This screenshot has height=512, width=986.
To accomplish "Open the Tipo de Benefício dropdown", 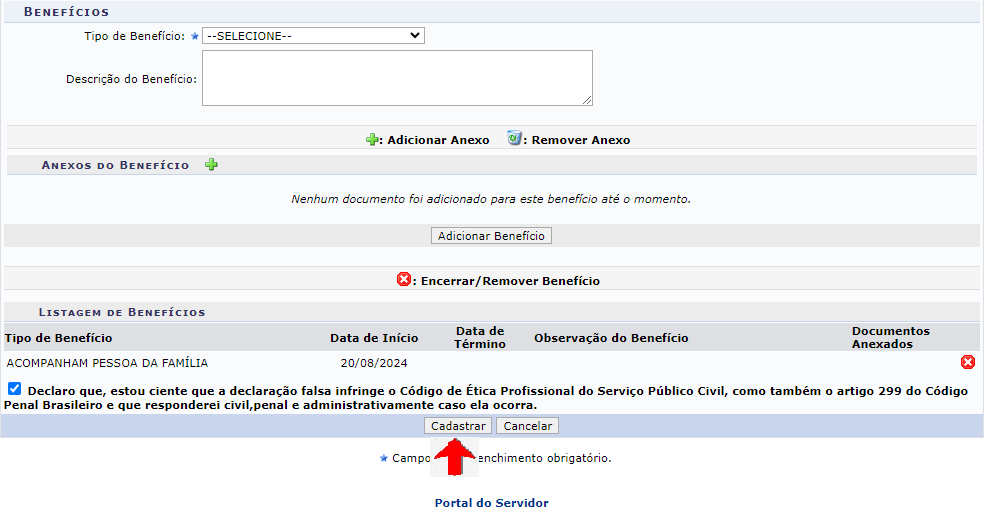I will [x=313, y=36].
